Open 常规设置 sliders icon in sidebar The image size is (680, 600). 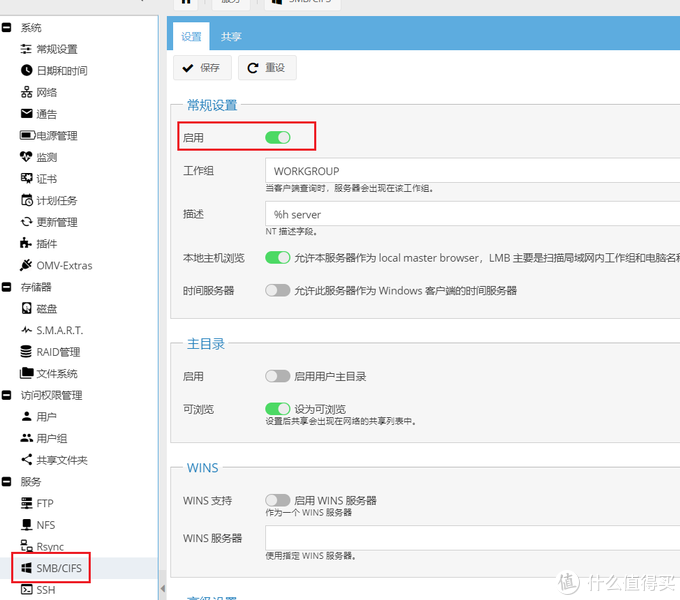pos(26,49)
